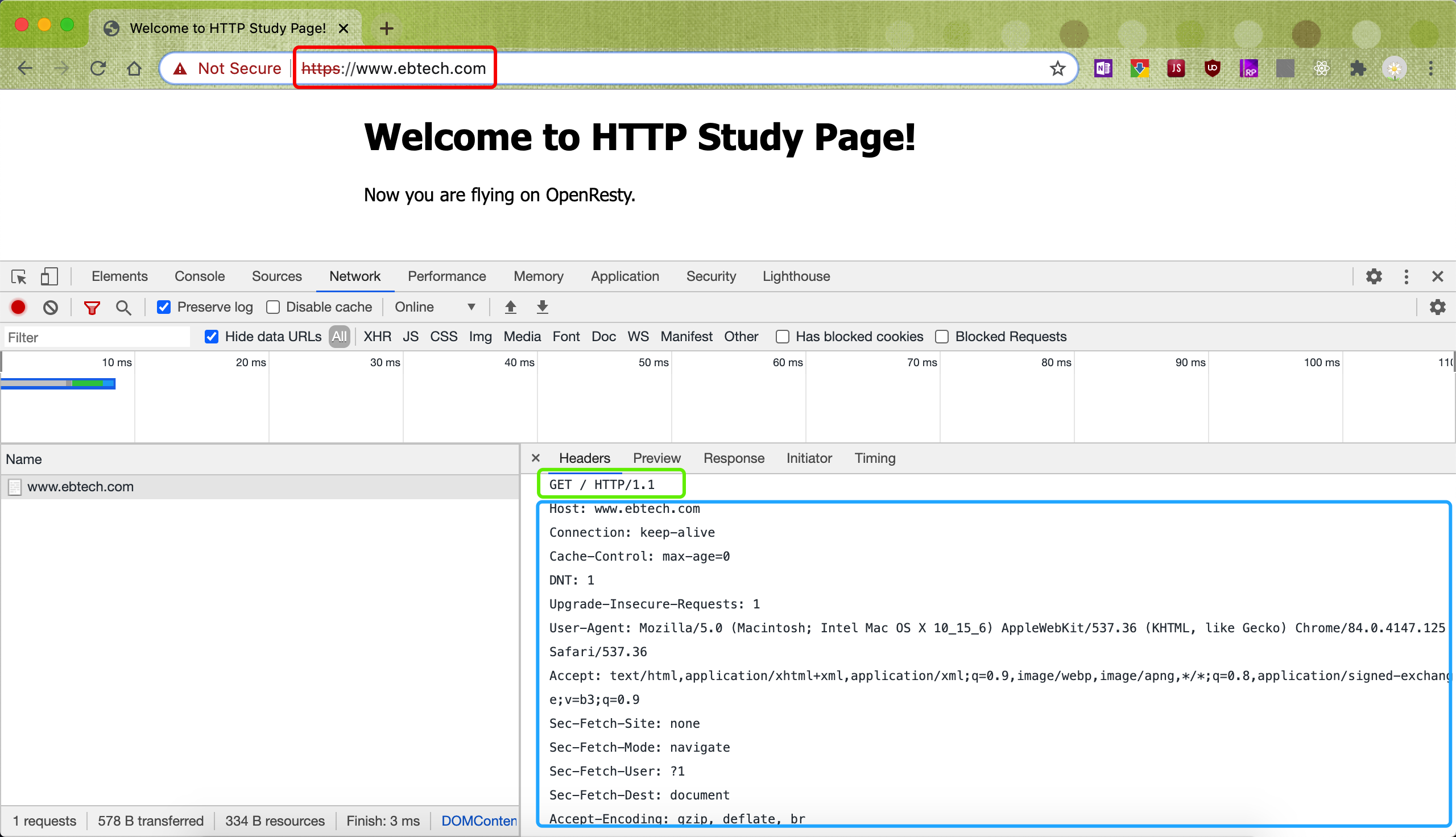
Task: Open Chrome's three-dot menu
Action: click(x=1431, y=68)
